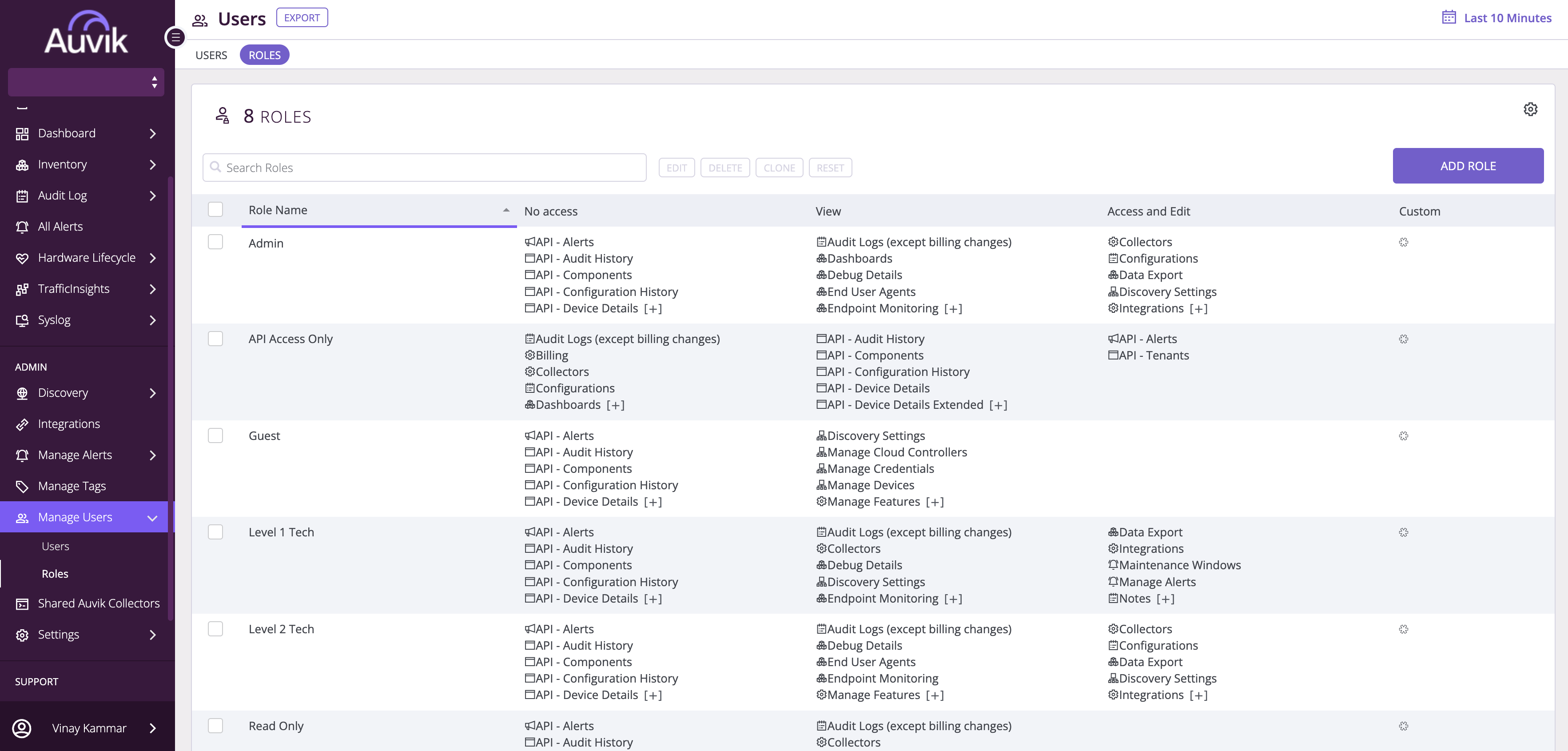Click the Auvik logo
This screenshot has height=751, width=1568.
tap(86, 32)
